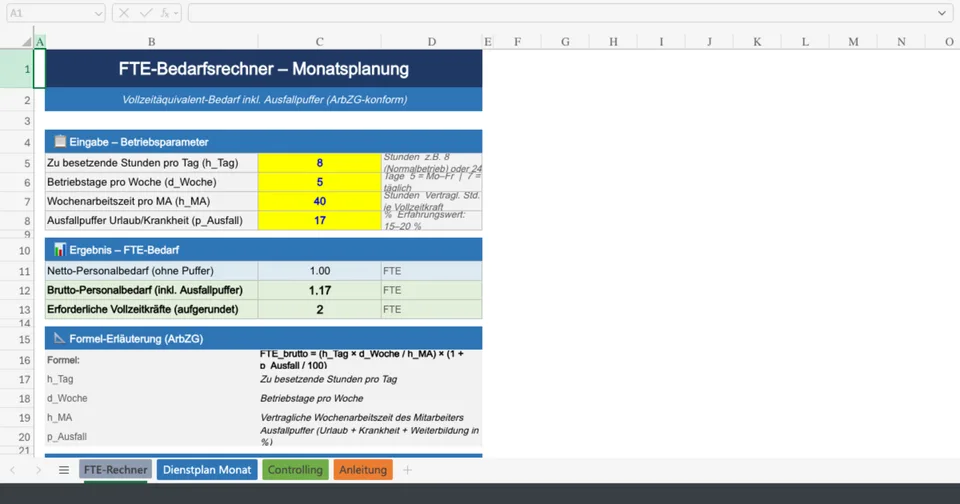Switch to the FTE-Rechner sheet tab
Viewport: 960px width, 504px height.
pyautogui.click(x=115, y=470)
